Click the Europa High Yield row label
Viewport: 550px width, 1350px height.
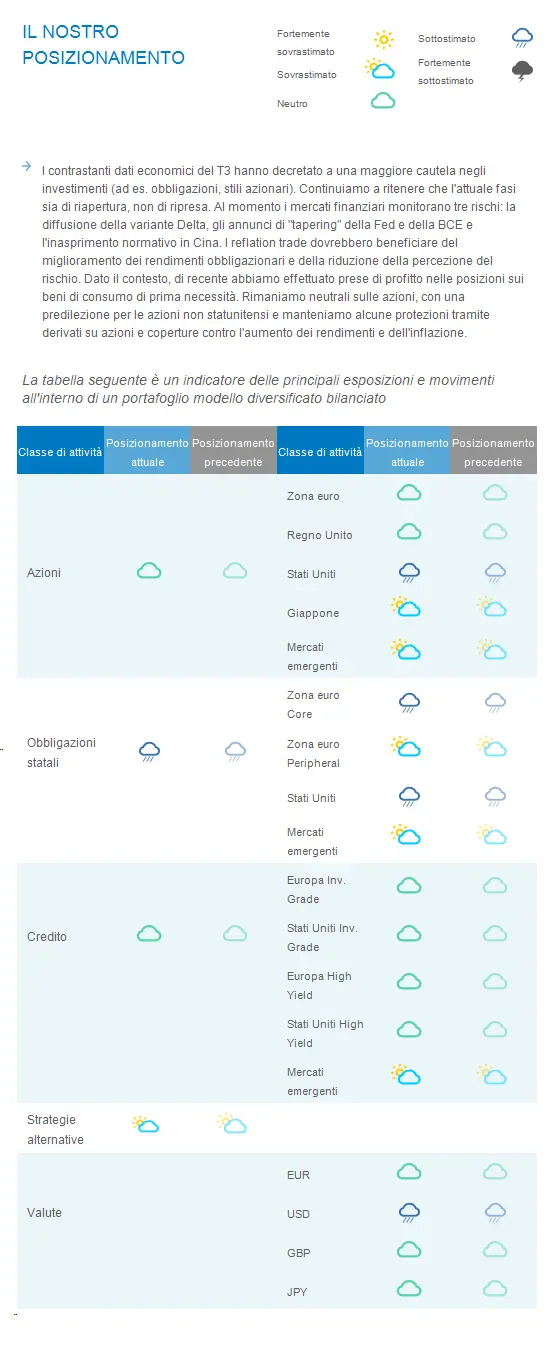(319, 985)
